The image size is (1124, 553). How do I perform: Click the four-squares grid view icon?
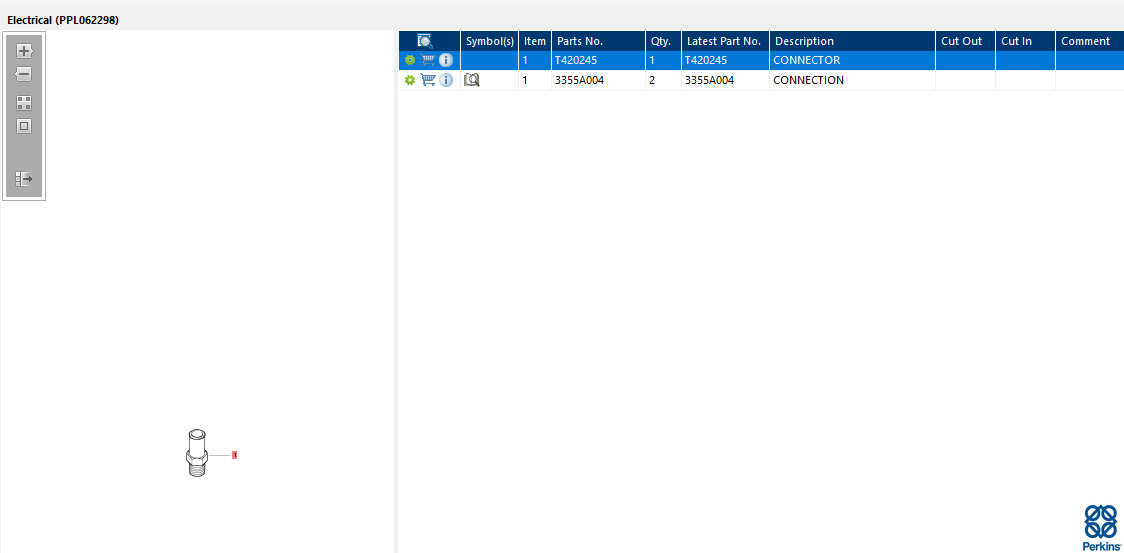pos(24,103)
